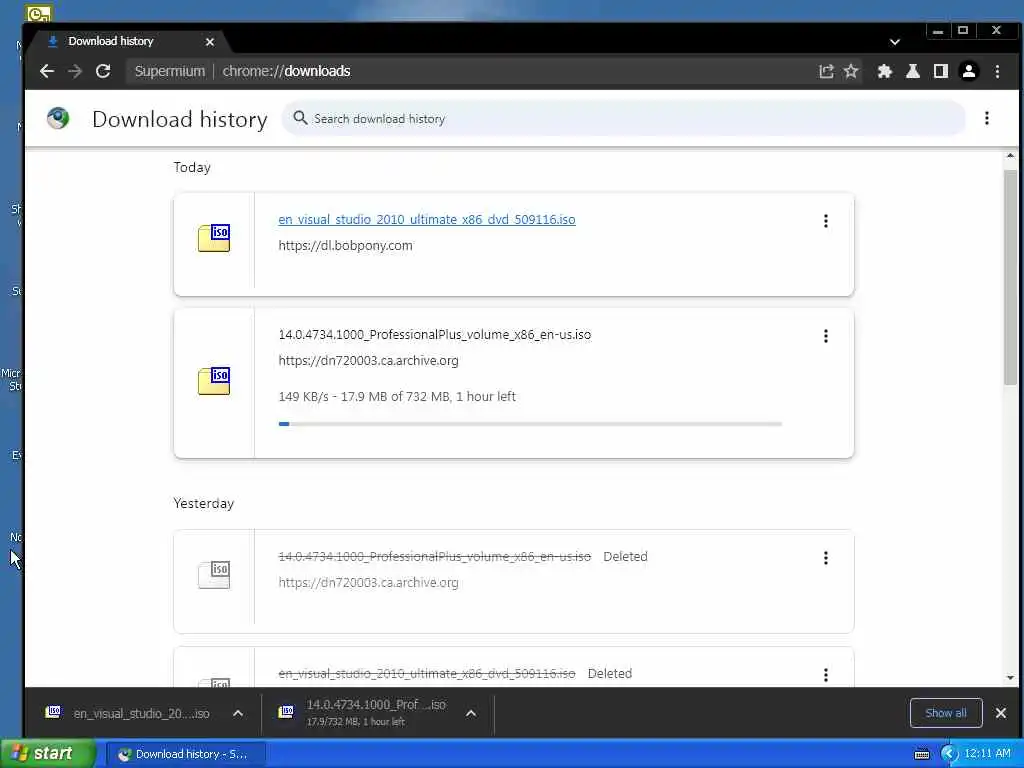Click Deleted label beside the Yesterday ProfessionalPlus iso
1024x768 pixels.
click(625, 556)
